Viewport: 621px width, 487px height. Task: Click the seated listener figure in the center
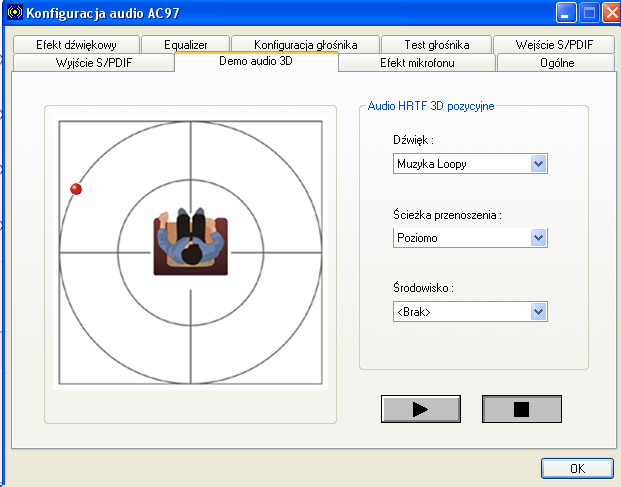(x=191, y=241)
